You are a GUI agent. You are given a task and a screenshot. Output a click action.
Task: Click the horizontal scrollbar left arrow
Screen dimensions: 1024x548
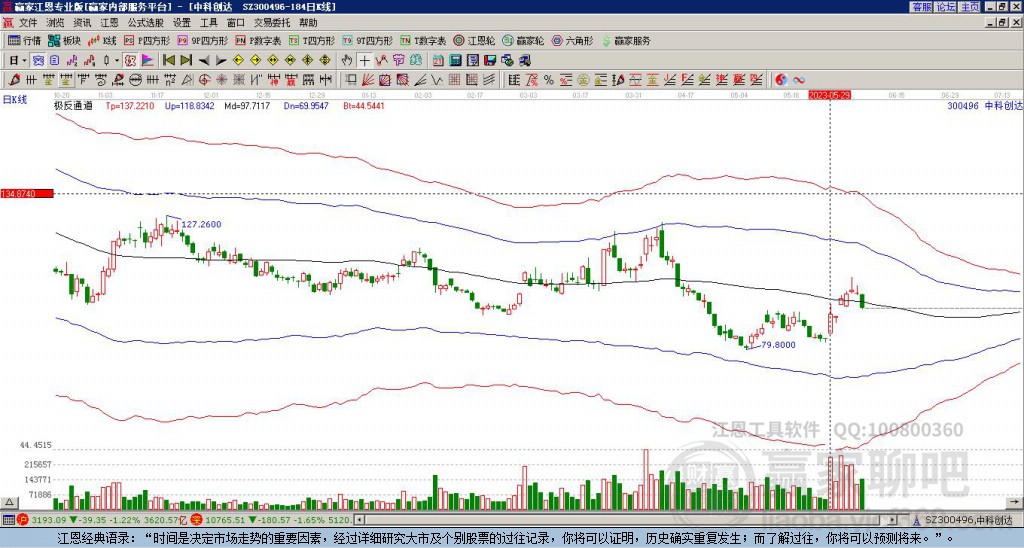coord(359,520)
